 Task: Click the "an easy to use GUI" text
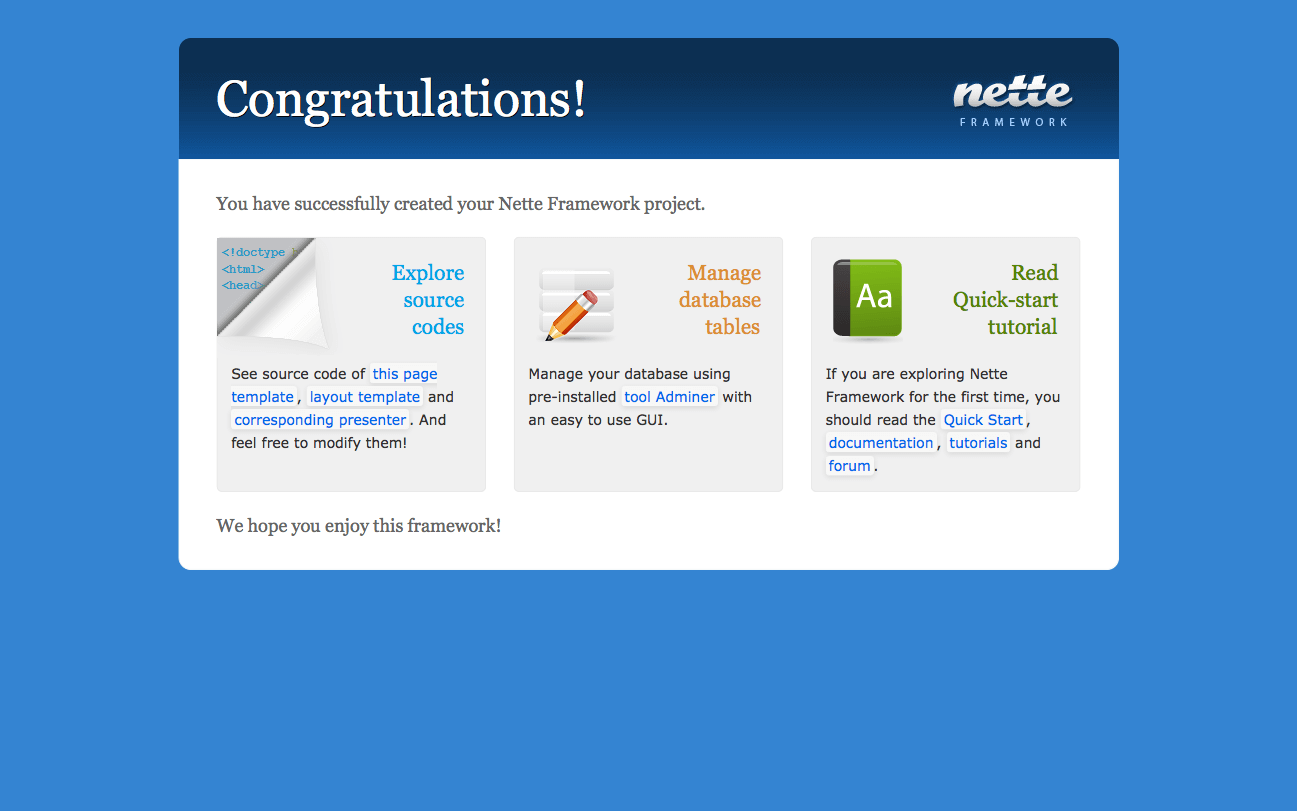(x=597, y=420)
